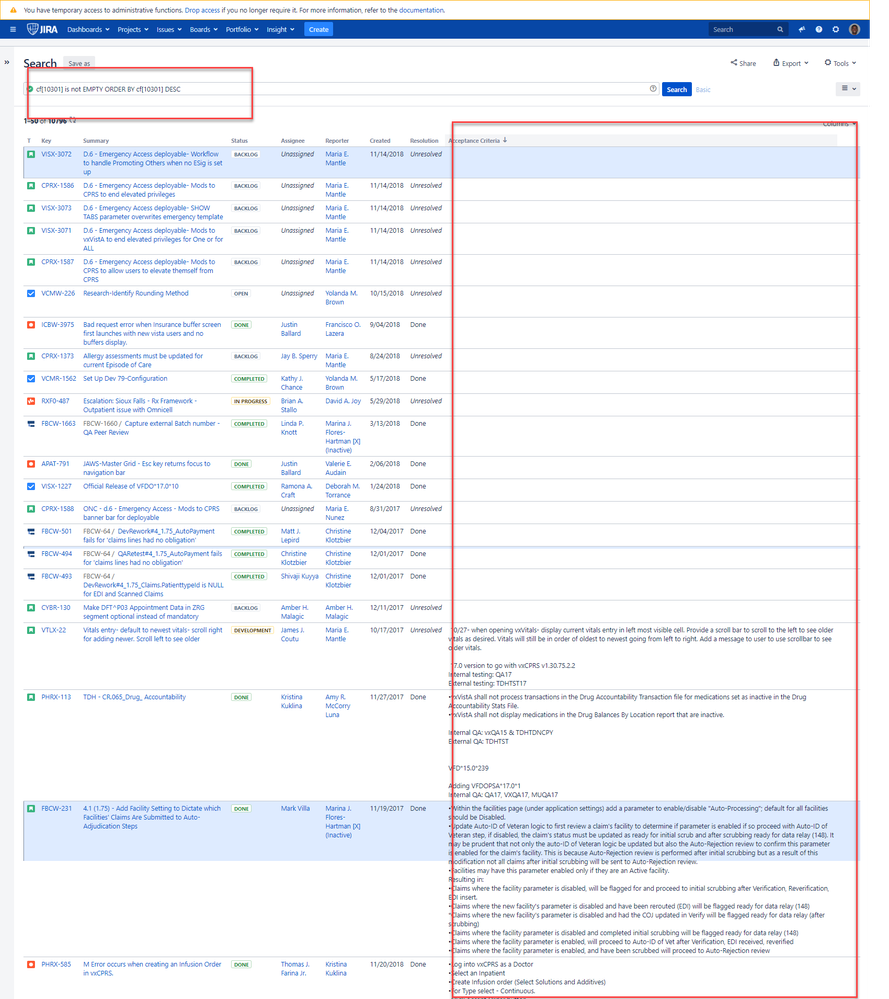Image resolution: width=889 pixels, height=999 pixels.
Task: Click the bug icon for PHRX-585
Action: pos(31,965)
